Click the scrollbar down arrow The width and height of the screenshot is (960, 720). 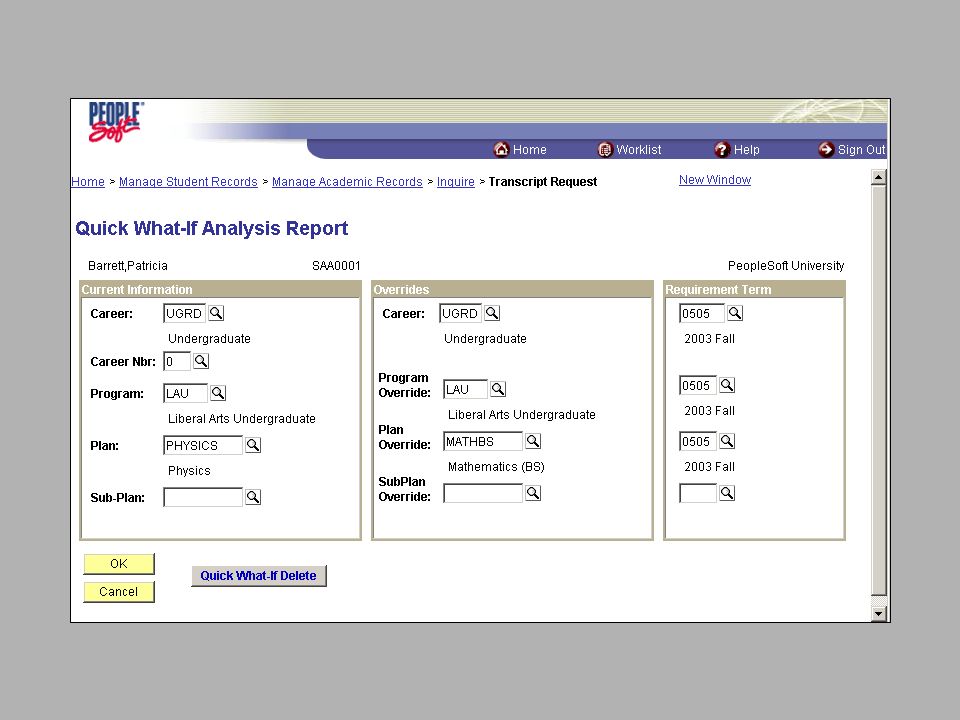tap(879, 613)
